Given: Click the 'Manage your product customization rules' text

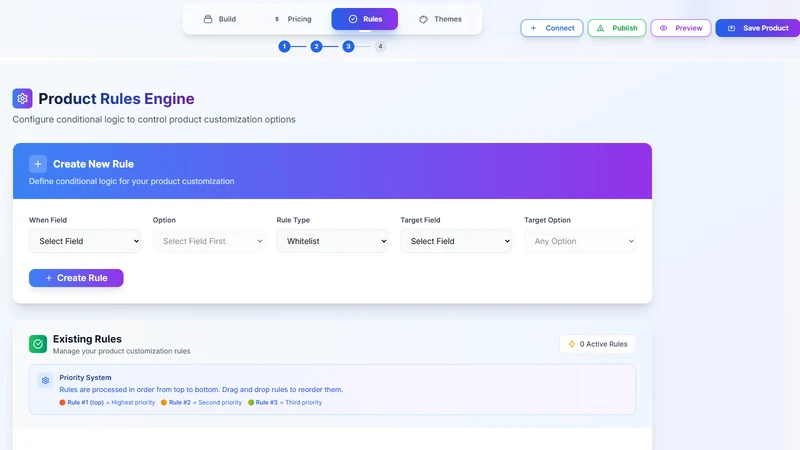Looking at the screenshot, I should tap(121, 351).
